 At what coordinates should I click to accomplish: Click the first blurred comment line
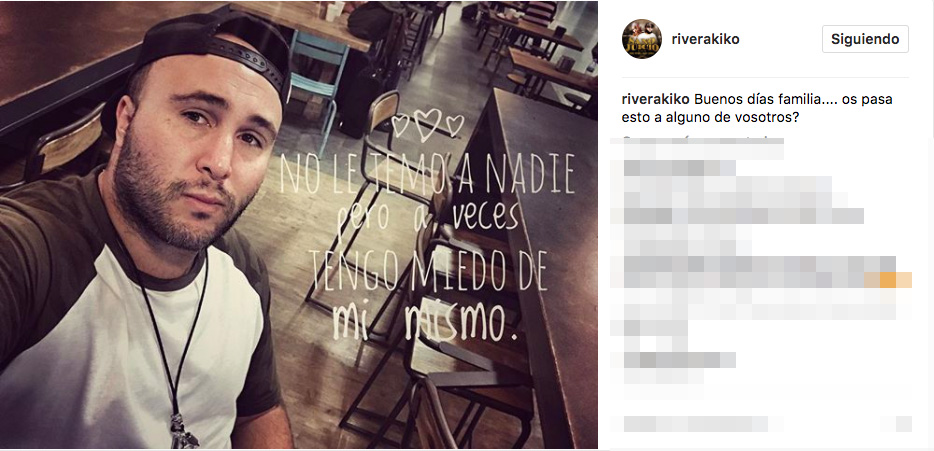(703, 152)
